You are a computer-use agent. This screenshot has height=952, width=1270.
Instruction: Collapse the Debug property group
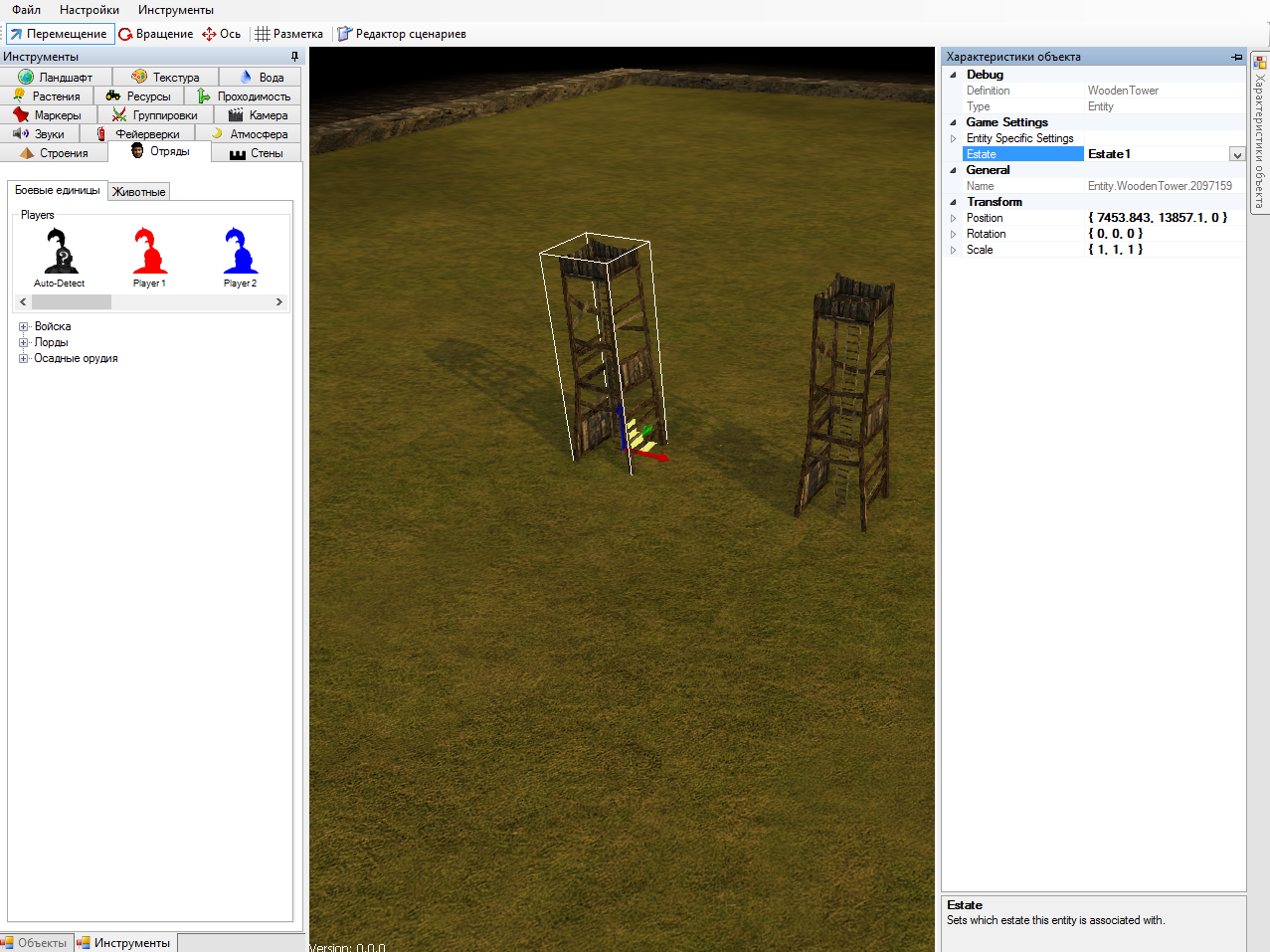[953, 75]
